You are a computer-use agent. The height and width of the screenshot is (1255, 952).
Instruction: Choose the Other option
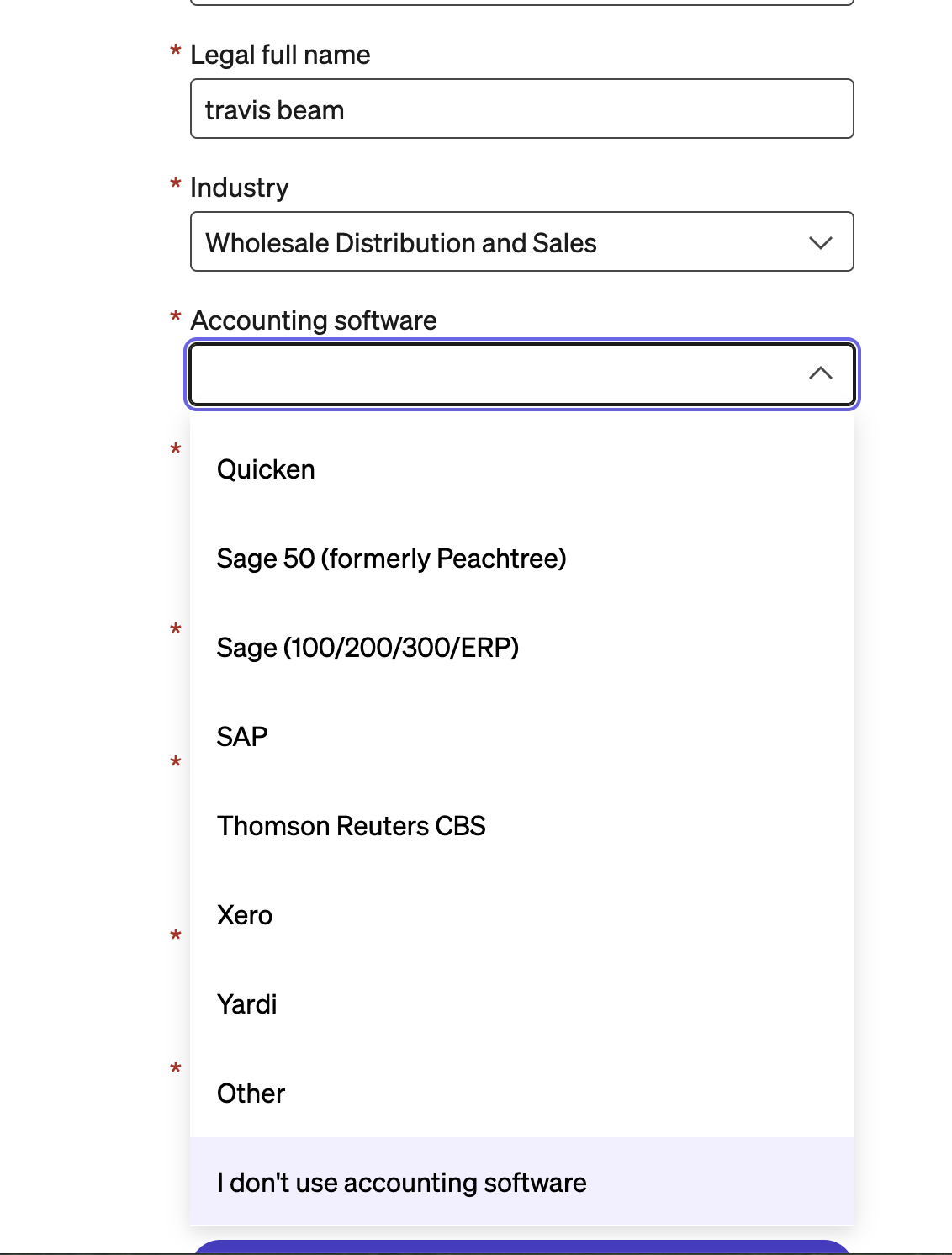(x=522, y=1093)
